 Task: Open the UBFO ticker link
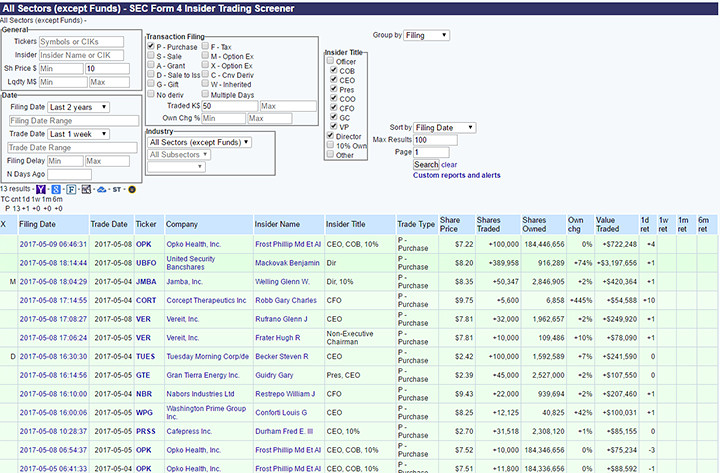tap(146, 263)
